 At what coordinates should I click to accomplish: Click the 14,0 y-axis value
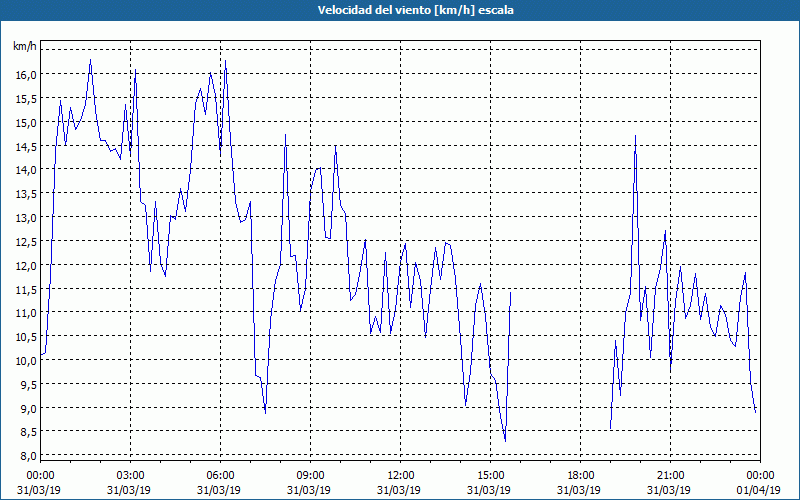pyautogui.click(x=25, y=170)
